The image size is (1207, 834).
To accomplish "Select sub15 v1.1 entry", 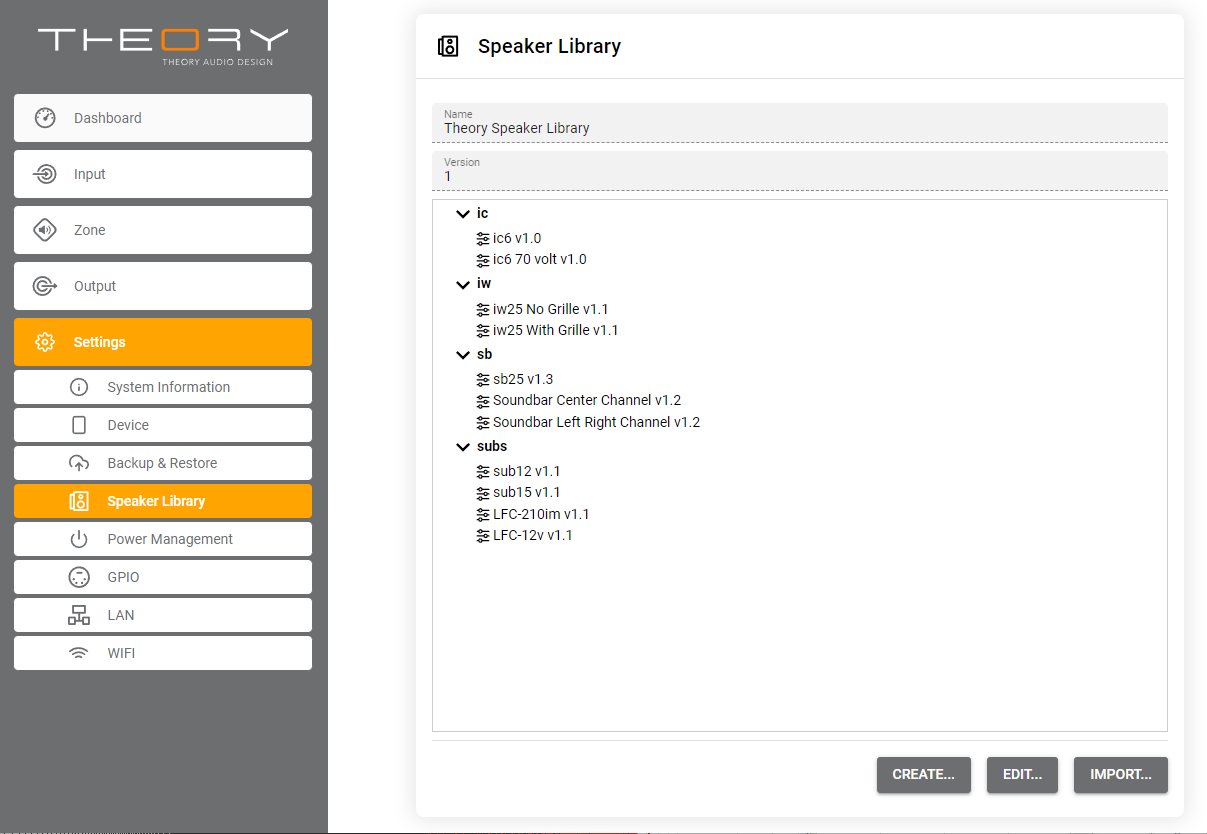I will tap(527, 493).
